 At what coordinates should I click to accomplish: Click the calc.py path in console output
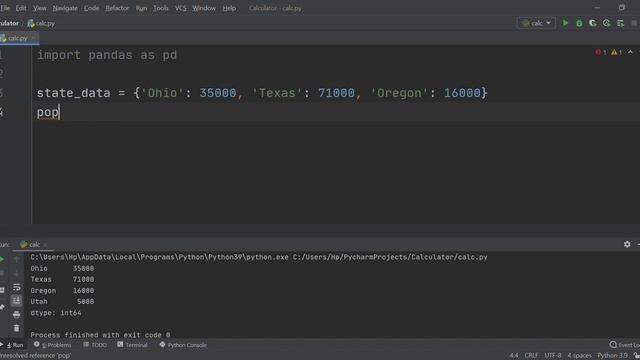pos(390,257)
